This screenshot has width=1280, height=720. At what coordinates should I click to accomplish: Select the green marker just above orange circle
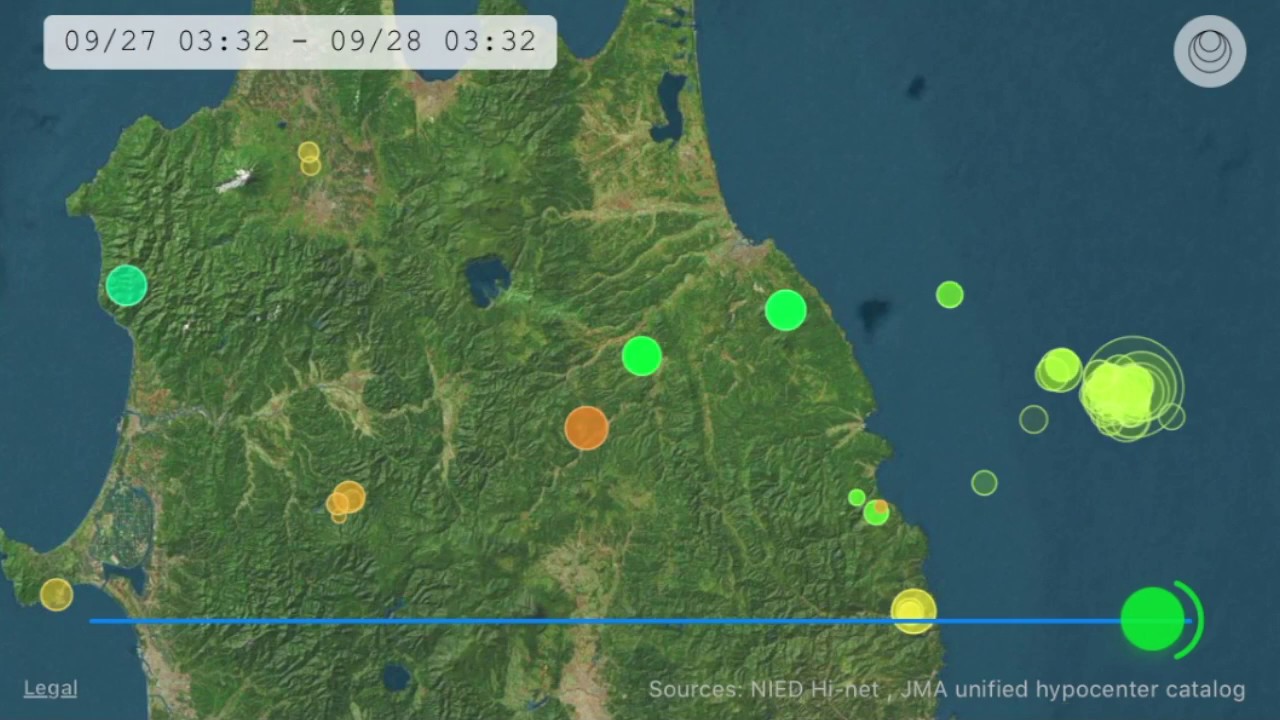pyautogui.click(x=642, y=356)
